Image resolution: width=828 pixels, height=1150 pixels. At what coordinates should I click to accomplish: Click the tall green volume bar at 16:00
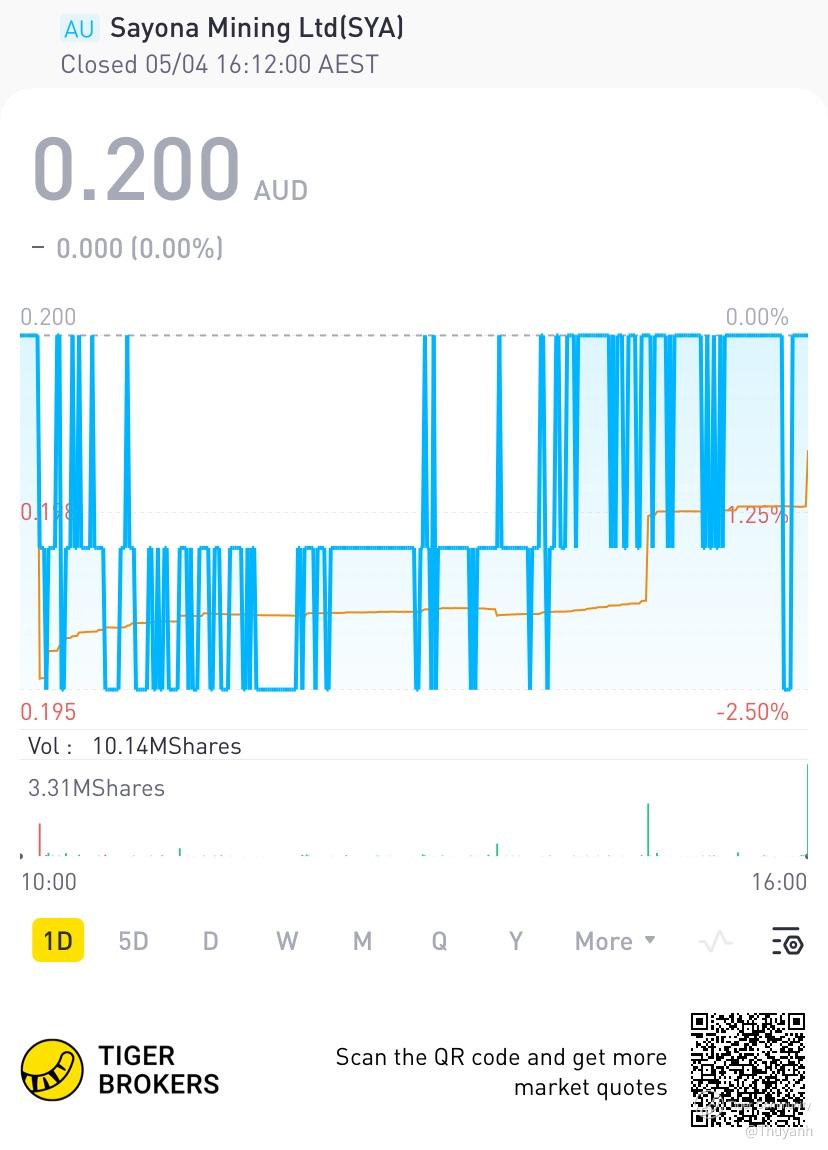[x=807, y=810]
